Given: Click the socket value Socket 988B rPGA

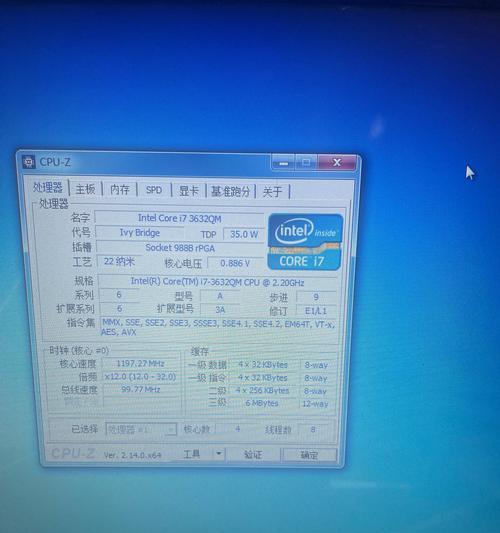Looking at the screenshot, I should pyautogui.click(x=180, y=248).
